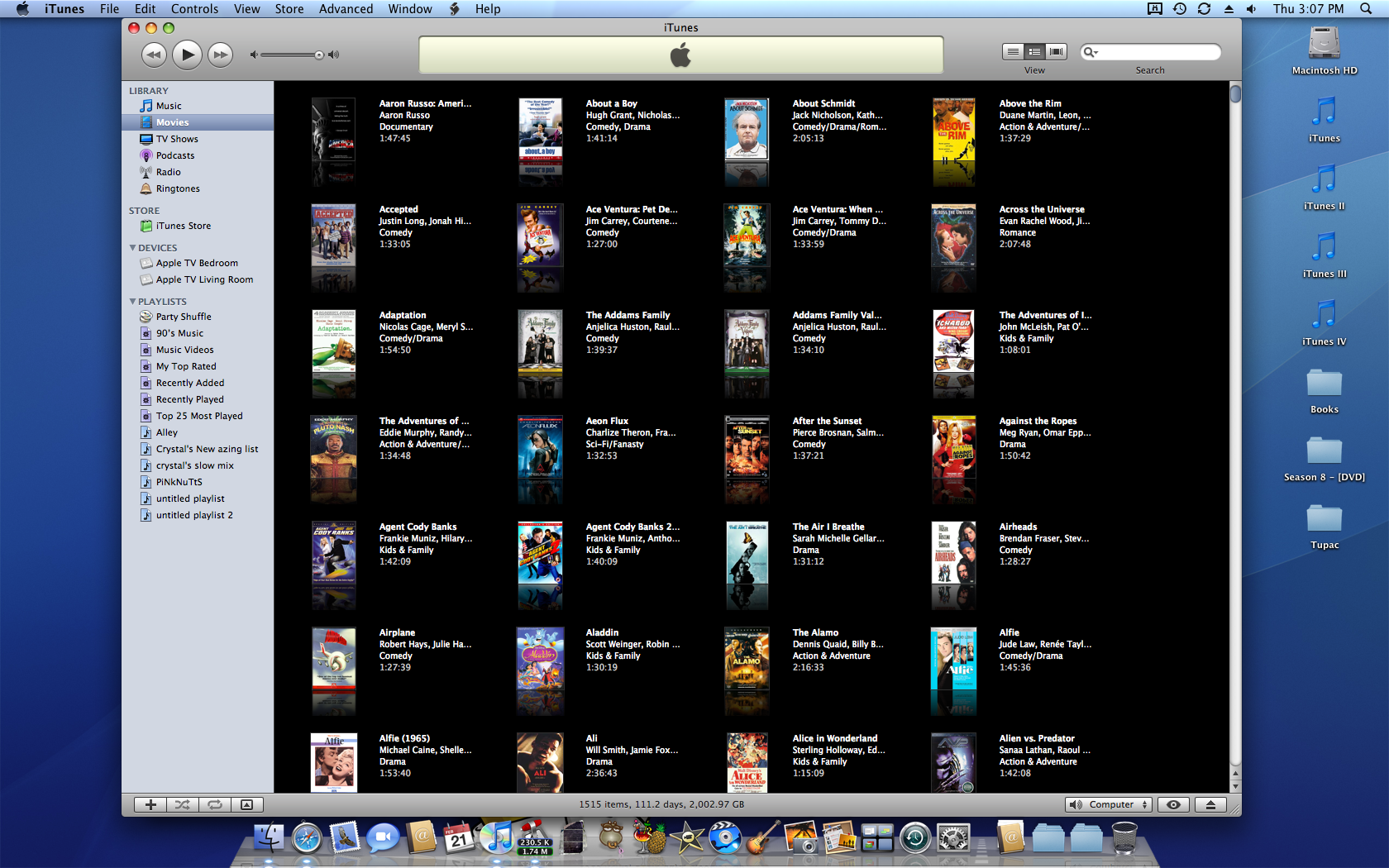Switch to Cover Flow view

tap(1056, 51)
